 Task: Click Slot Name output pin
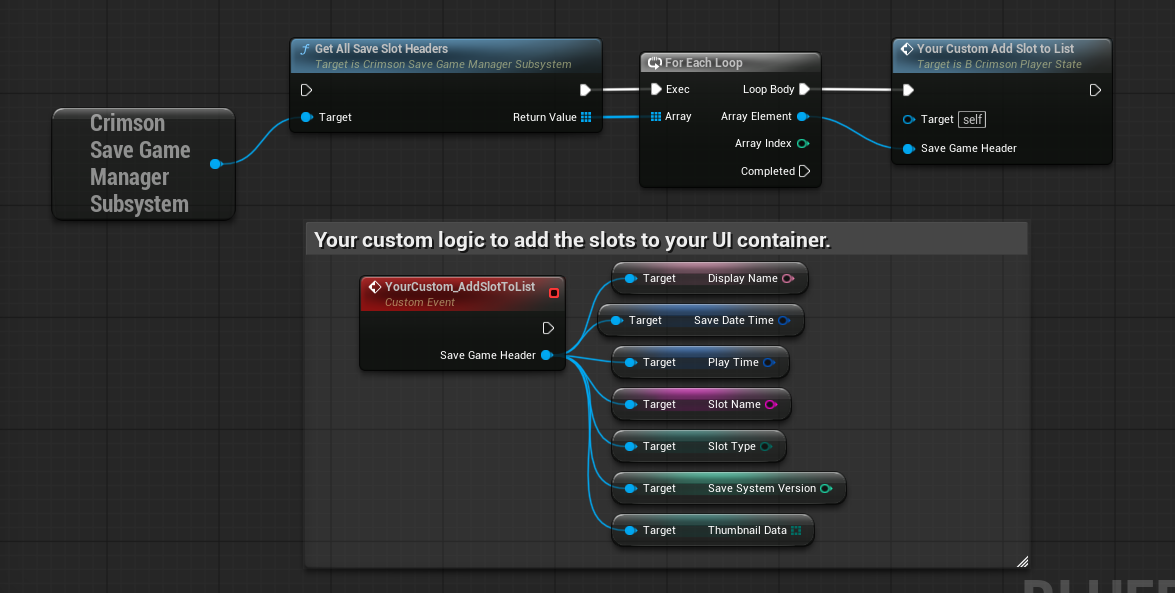click(x=770, y=404)
